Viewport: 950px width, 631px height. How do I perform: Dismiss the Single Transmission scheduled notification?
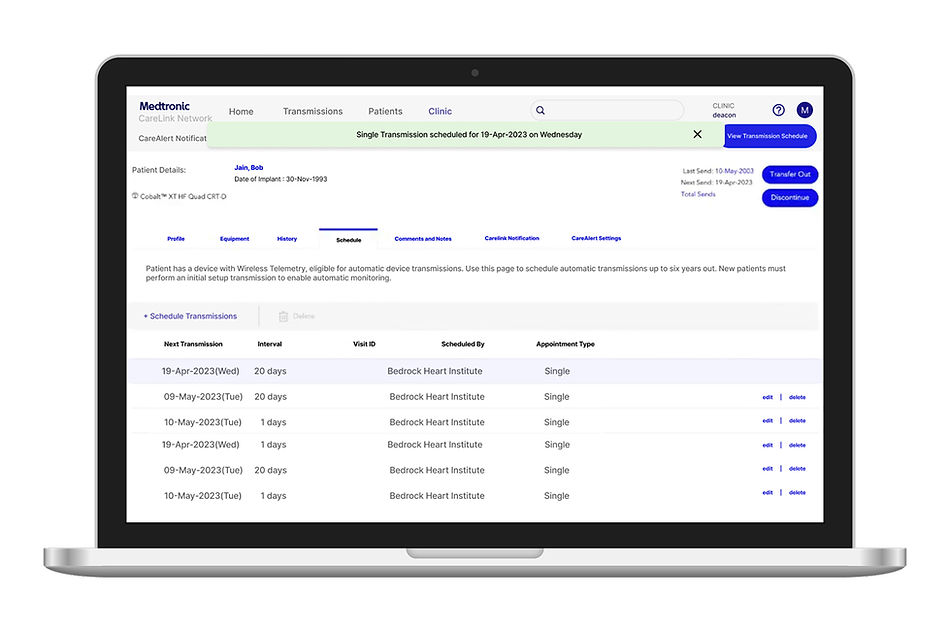(x=697, y=134)
